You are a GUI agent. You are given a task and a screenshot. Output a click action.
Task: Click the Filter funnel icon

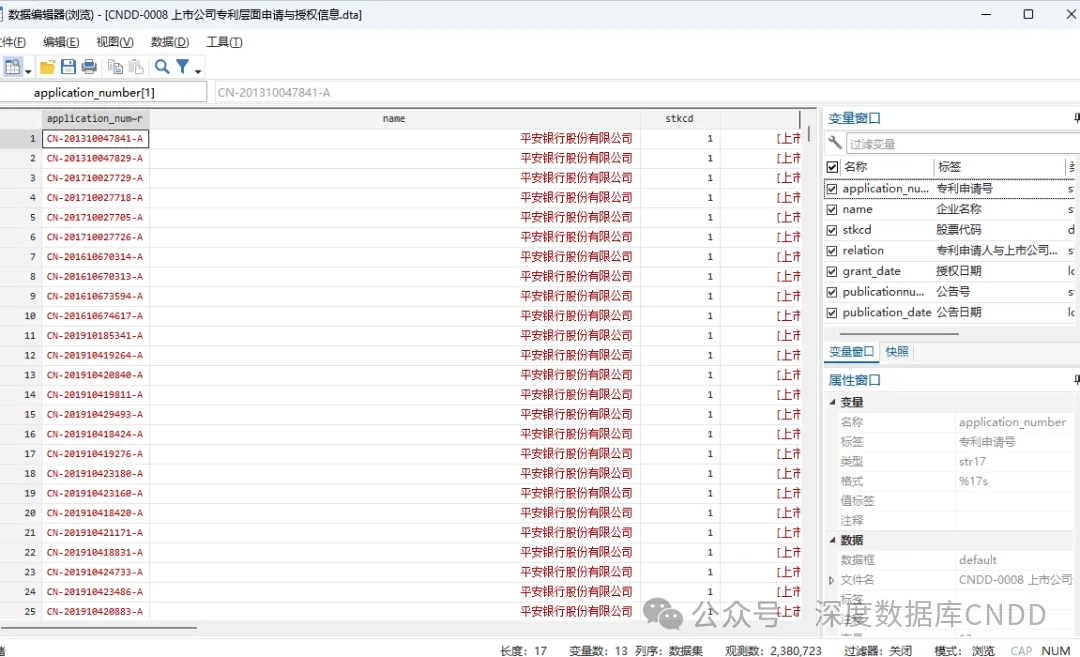182,67
